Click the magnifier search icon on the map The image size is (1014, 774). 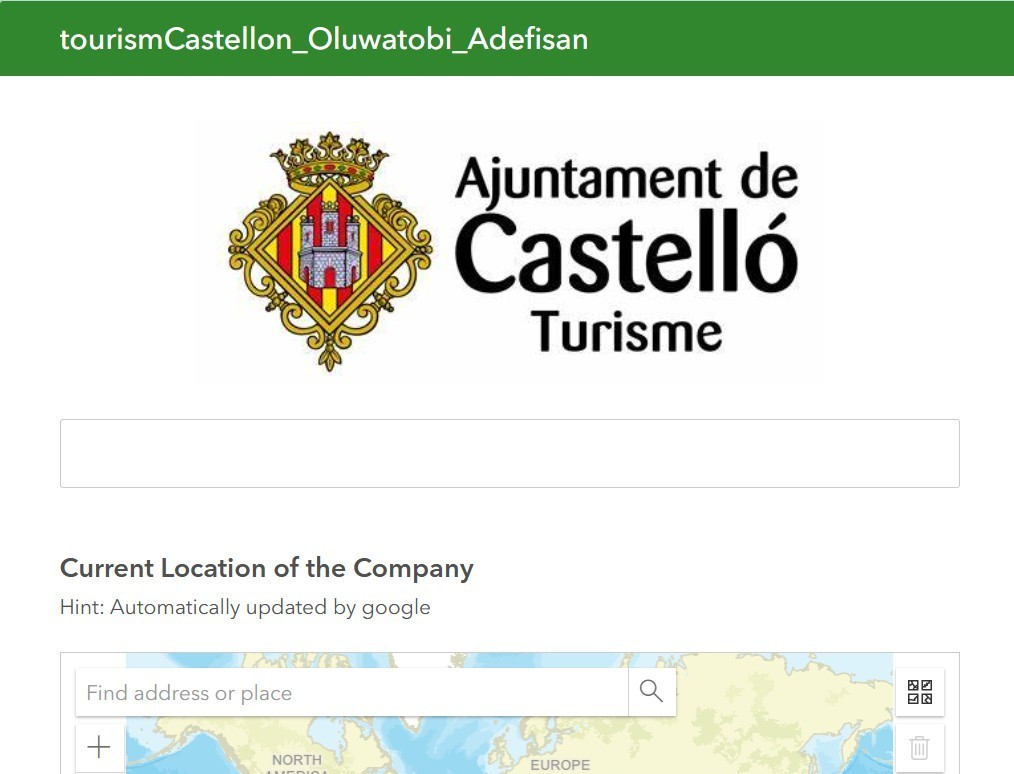click(652, 692)
